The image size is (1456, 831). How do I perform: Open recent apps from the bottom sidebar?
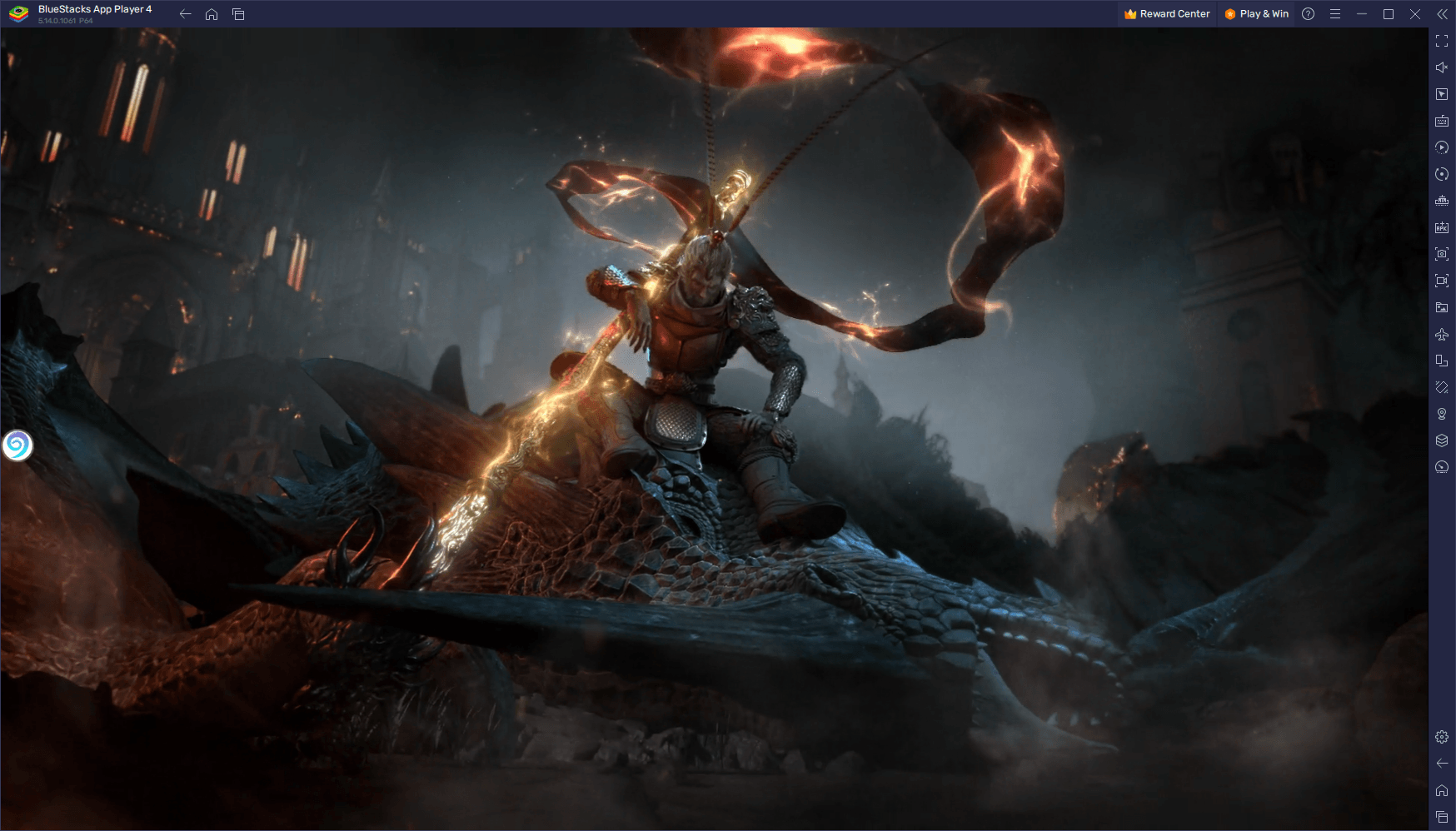pyautogui.click(x=1442, y=817)
